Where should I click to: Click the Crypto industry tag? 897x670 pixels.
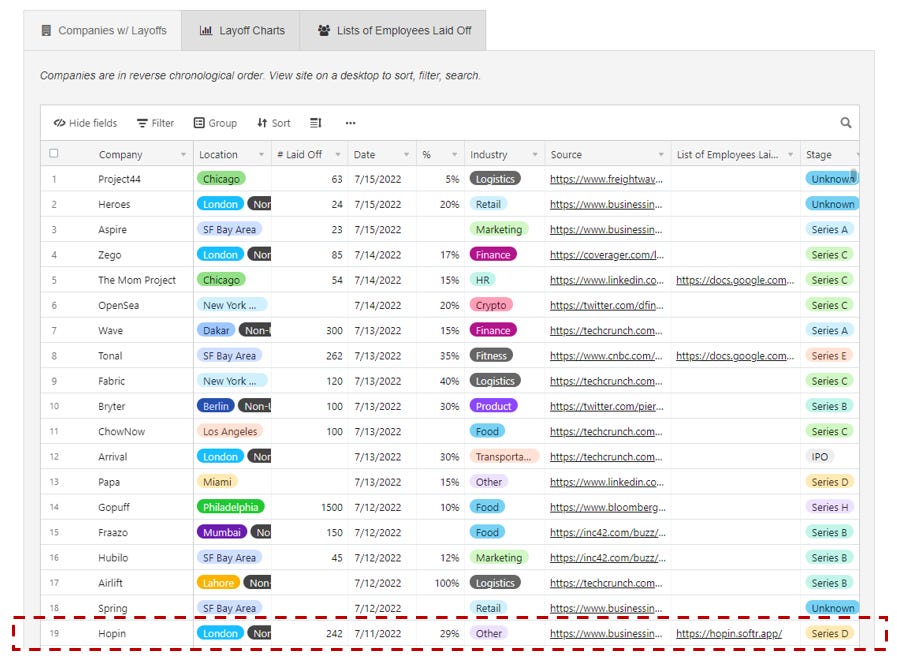tap(491, 305)
